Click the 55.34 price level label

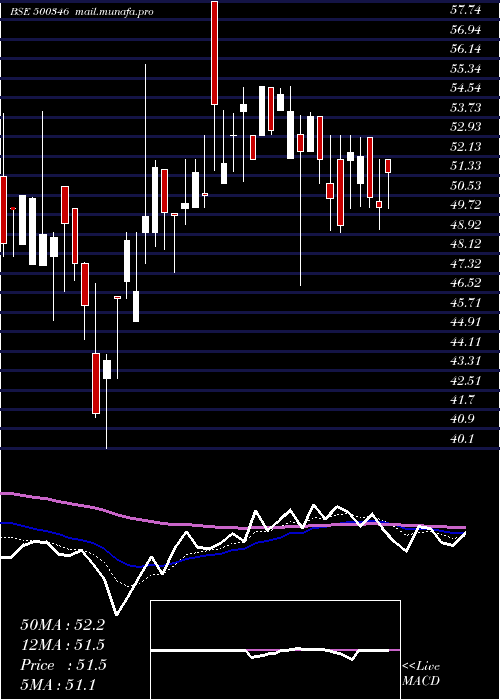click(x=466, y=68)
